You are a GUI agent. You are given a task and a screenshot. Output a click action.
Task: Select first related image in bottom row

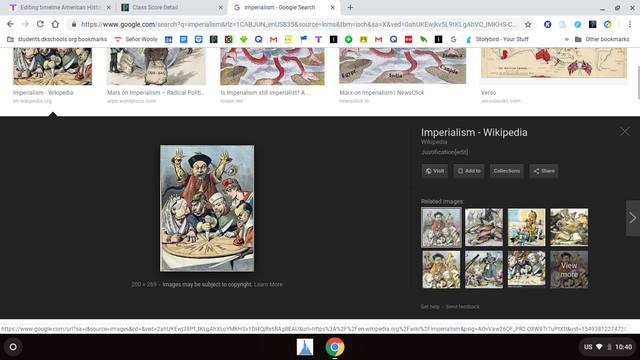pos(441,269)
